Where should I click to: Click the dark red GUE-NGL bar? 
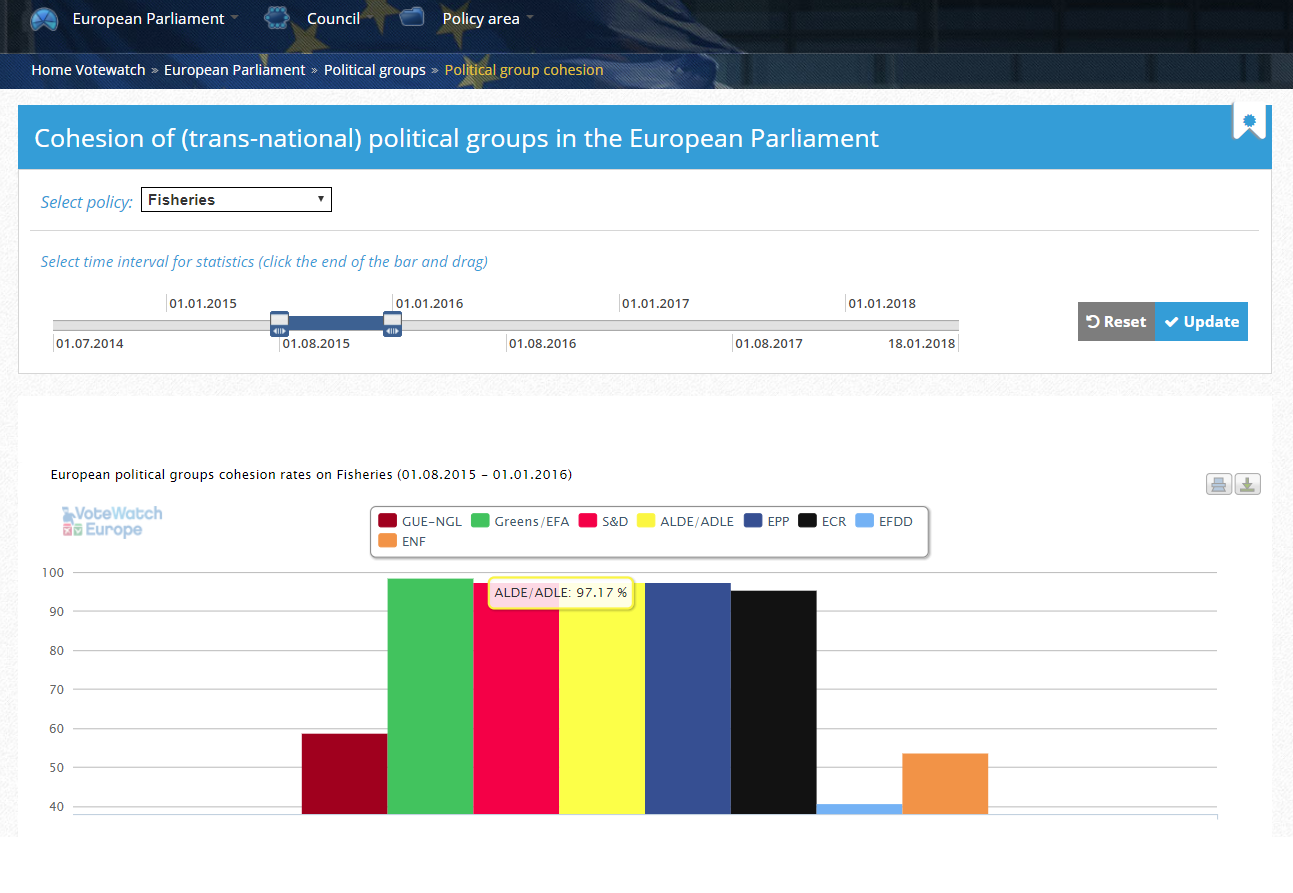click(344, 773)
